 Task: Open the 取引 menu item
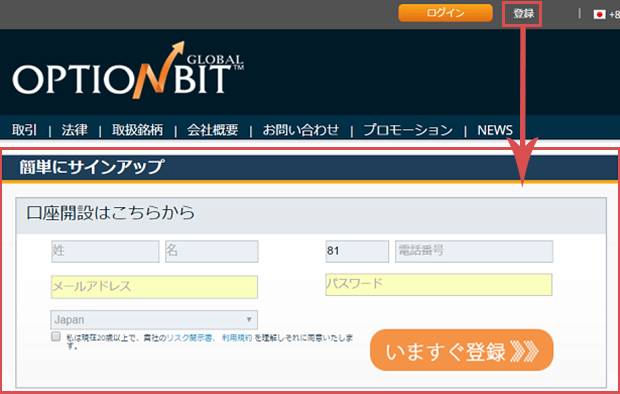click(x=25, y=130)
